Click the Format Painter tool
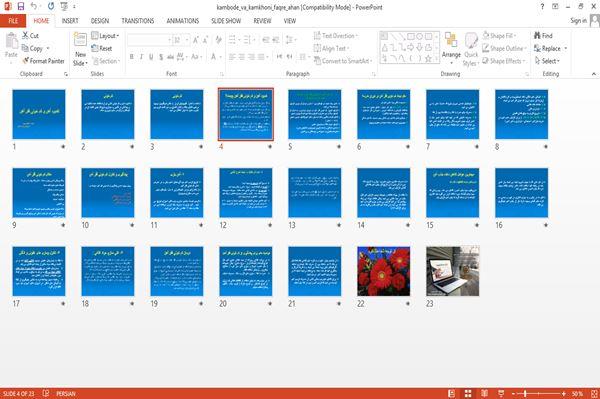The width and height of the screenshot is (600, 399). coord(43,61)
